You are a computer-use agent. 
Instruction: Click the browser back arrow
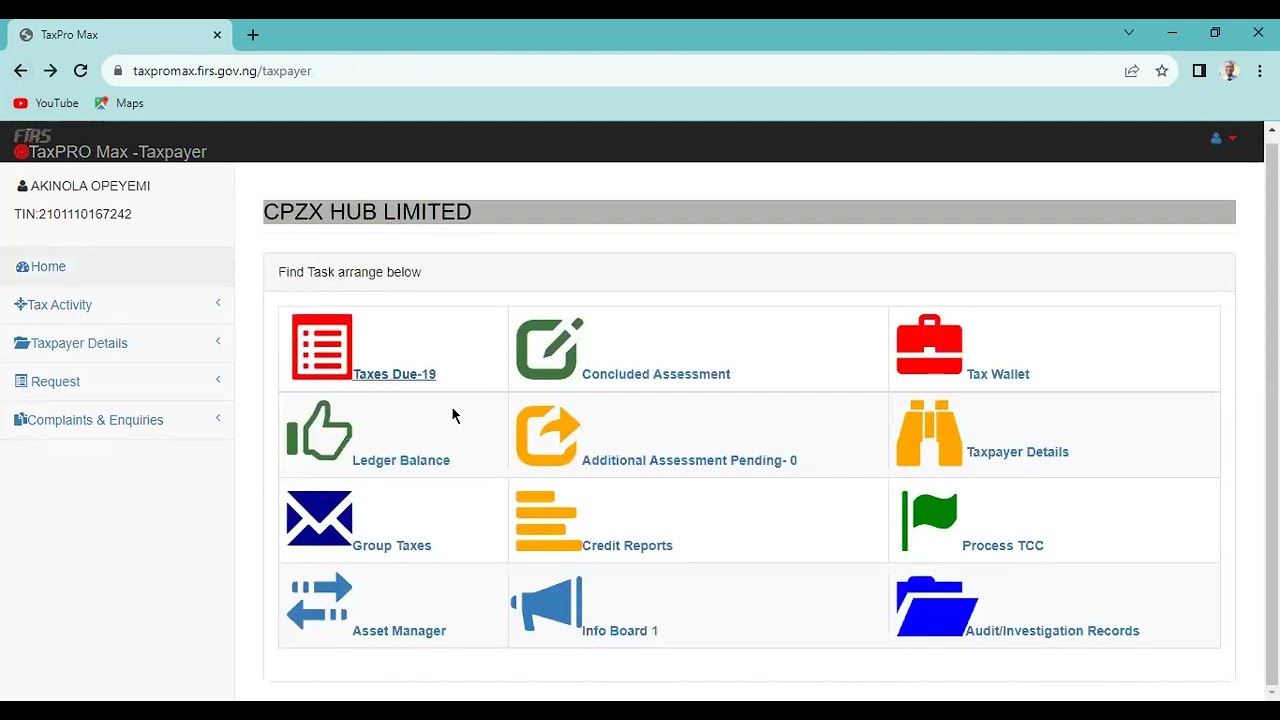(x=21, y=71)
